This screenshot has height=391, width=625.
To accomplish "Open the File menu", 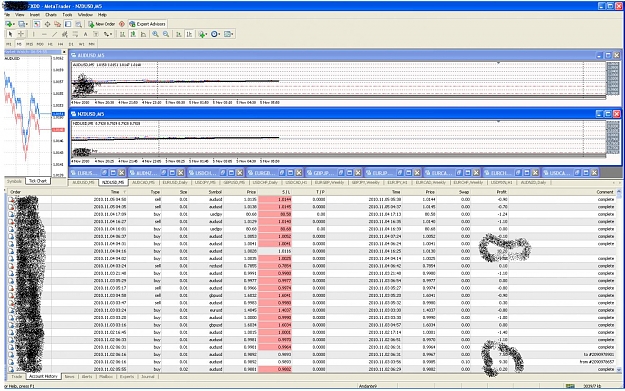I will click(x=7, y=15).
